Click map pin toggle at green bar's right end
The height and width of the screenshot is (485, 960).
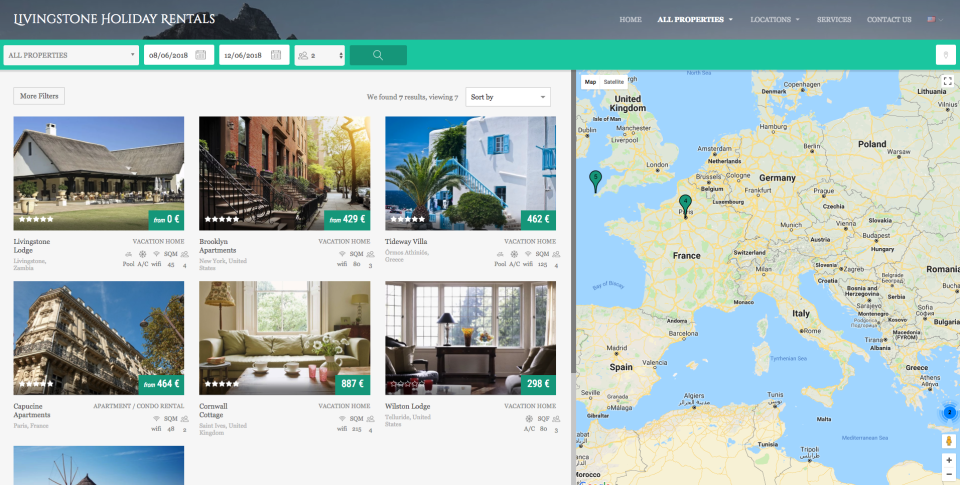(946, 55)
